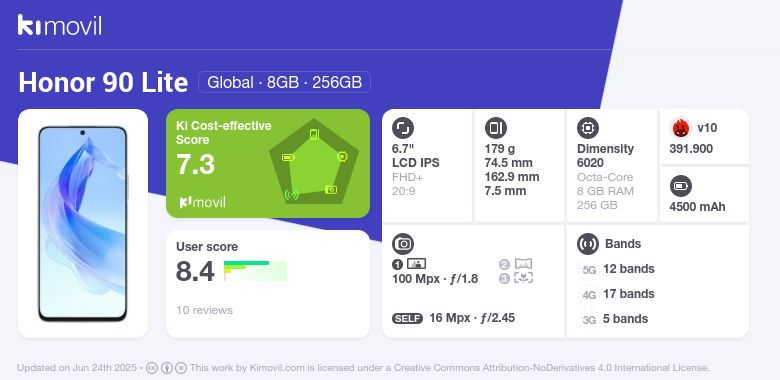This screenshot has width=780, height=380.
Task: Click the 5G 12 bands entry
Action: coord(617,270)
